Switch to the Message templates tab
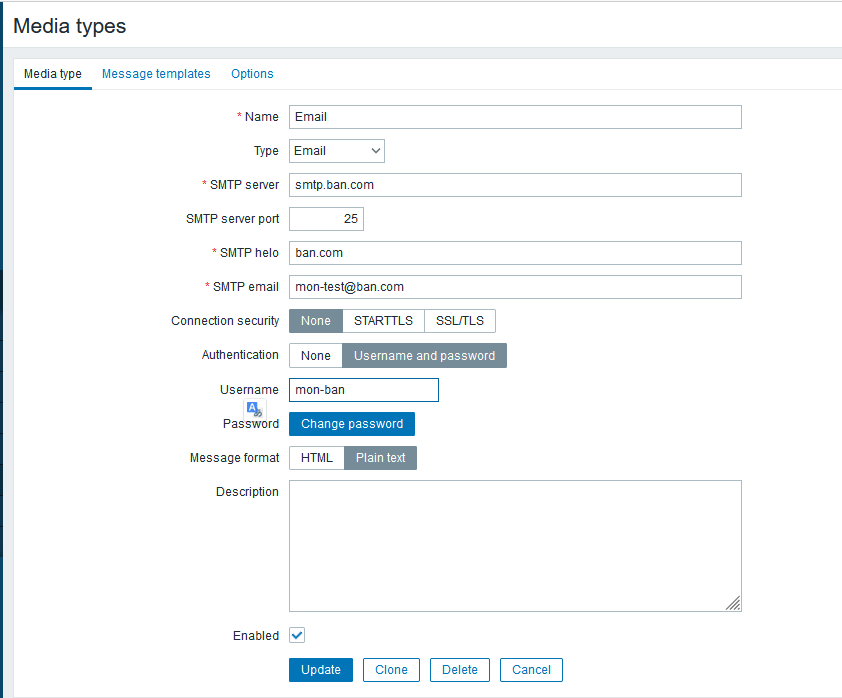 [156, 74]
